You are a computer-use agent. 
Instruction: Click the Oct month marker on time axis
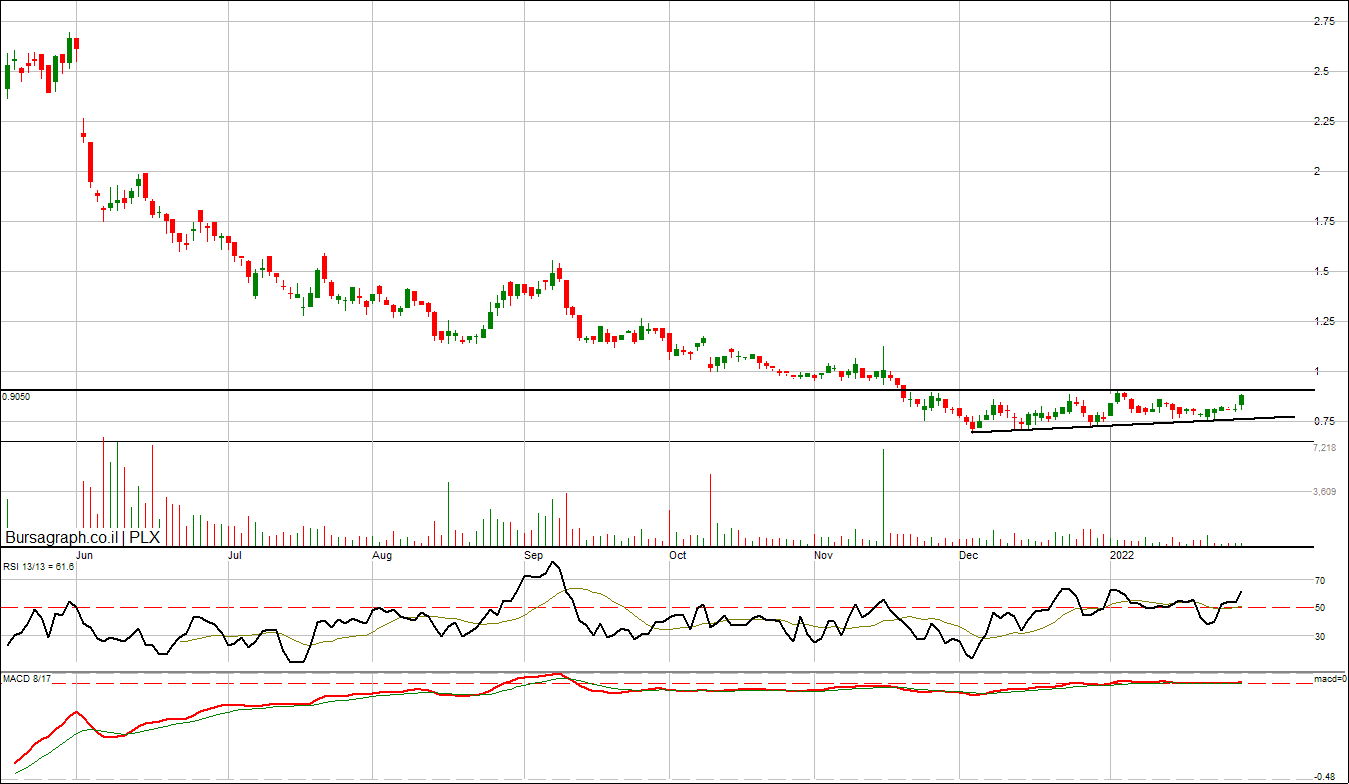click(678, 554)
